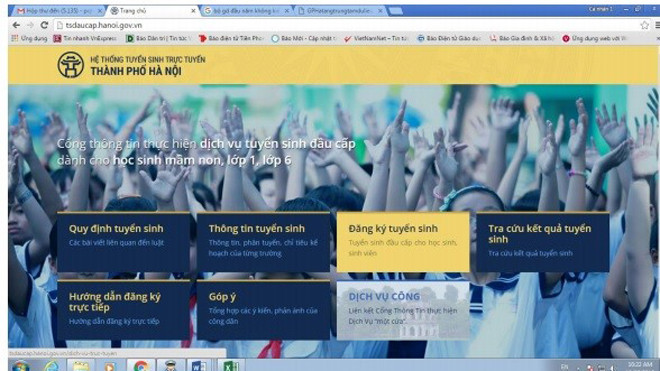Open the media player taskbar icon
The height and width of the screenshot is (371, 660).
109,366
